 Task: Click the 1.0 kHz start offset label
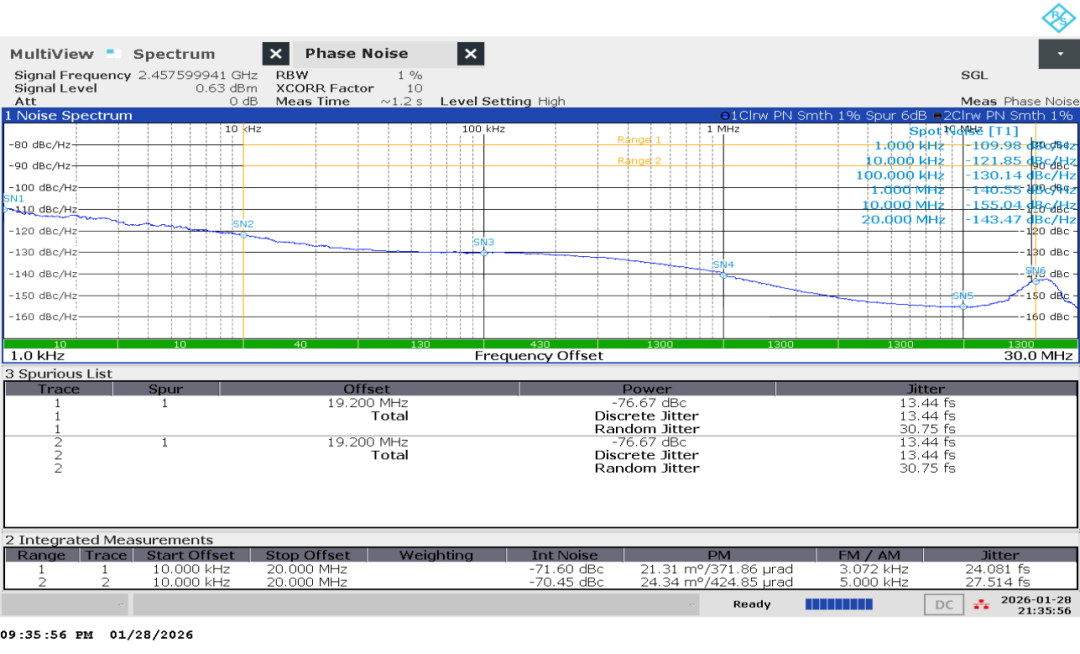[x=37, y=355]
